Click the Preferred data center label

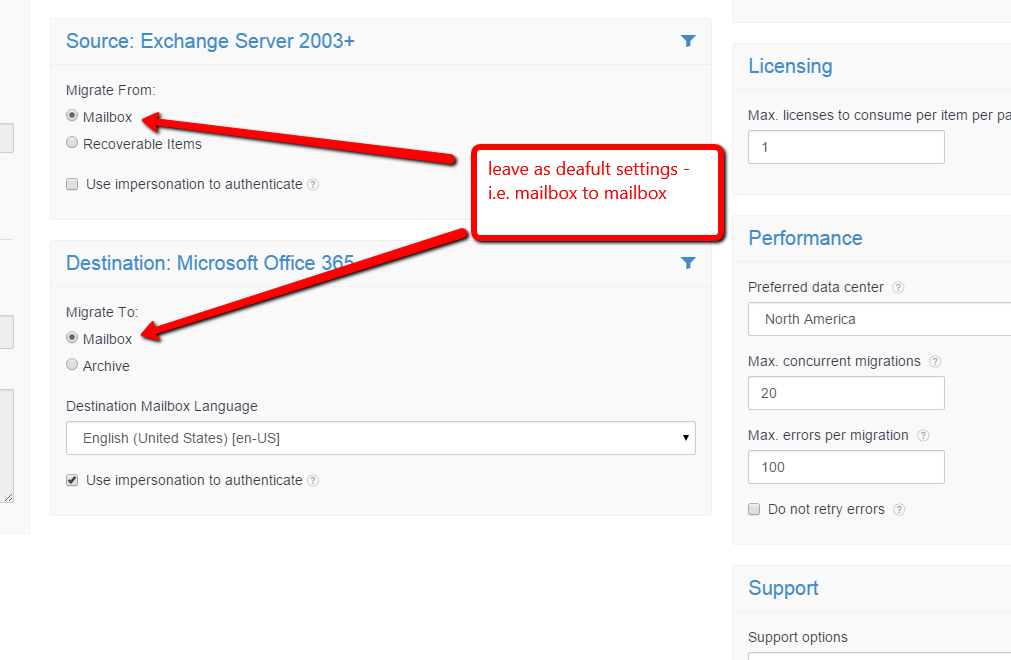[x=816, y=287]
